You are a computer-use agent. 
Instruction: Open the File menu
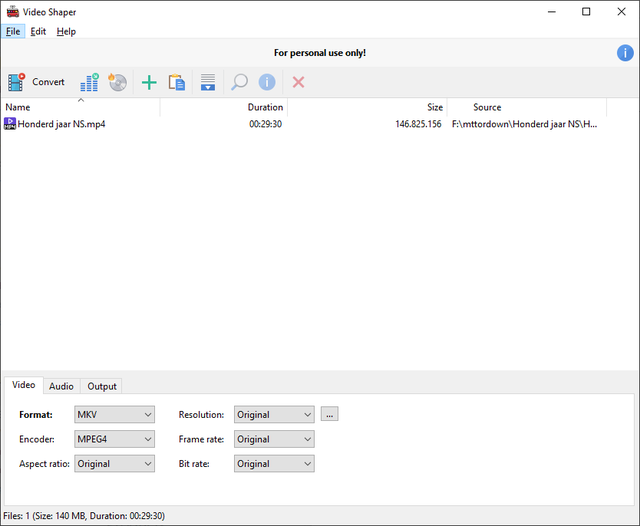click(x=13, y=31)
